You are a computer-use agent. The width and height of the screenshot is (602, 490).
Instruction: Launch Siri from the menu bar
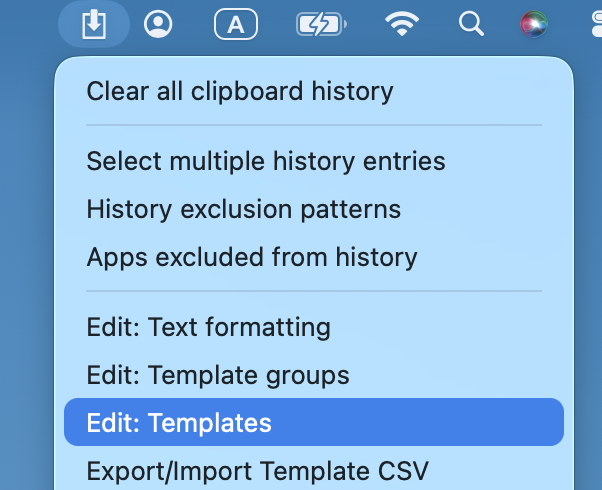pos(534,25)
